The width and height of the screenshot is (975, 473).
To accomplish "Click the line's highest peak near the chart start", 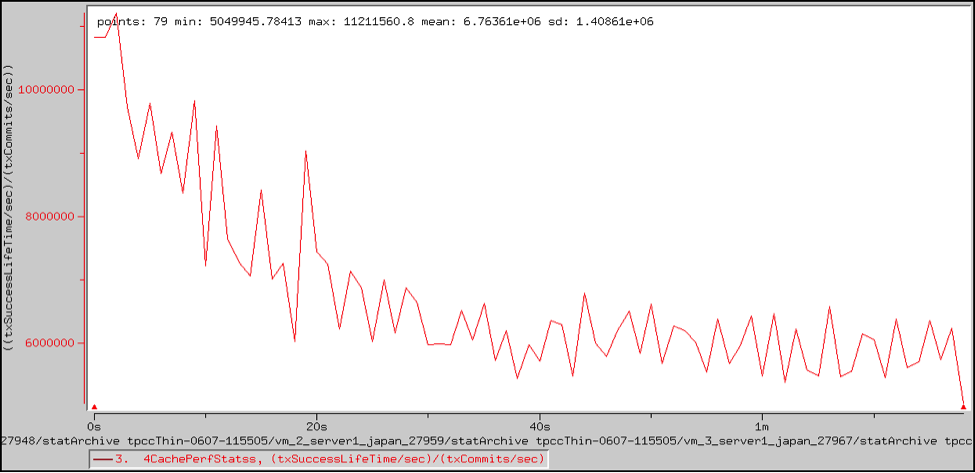I will (116, 13).
